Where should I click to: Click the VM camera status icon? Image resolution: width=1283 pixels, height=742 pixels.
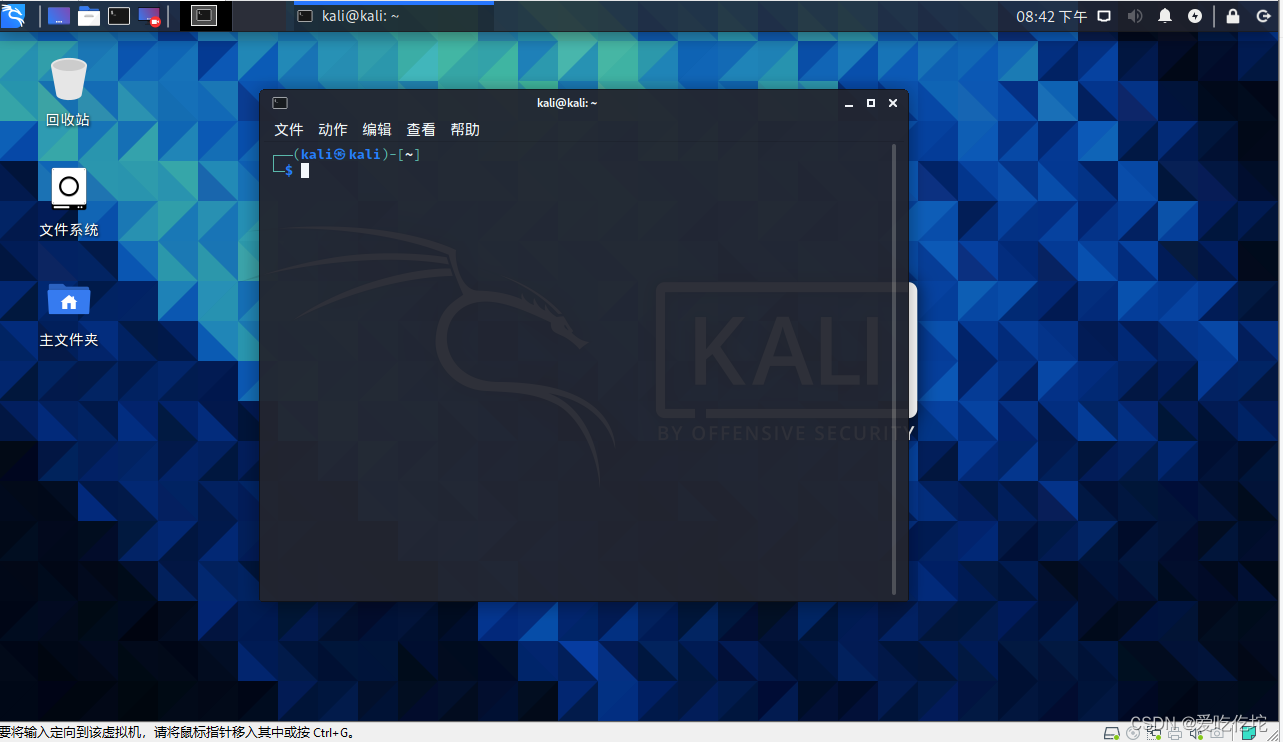coord(1217,733)
